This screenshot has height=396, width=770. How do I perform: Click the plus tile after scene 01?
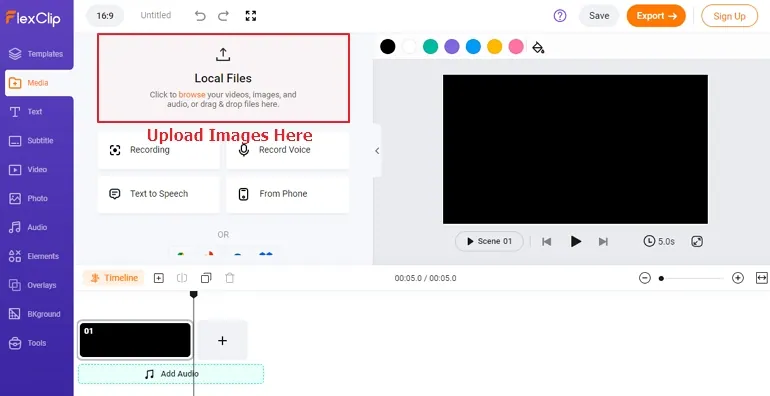click(222, 340)
